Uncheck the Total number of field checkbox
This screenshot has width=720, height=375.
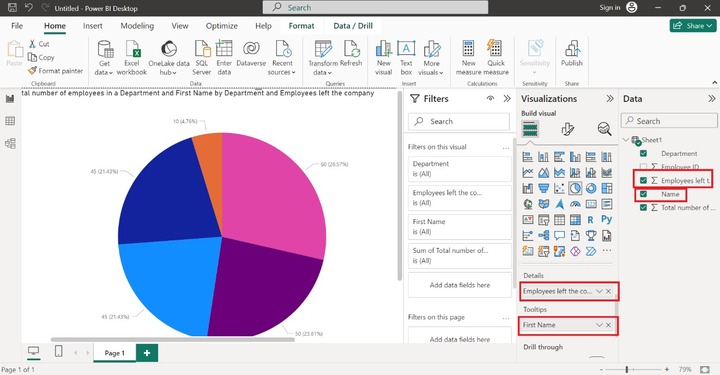click(x=643, y=207)
